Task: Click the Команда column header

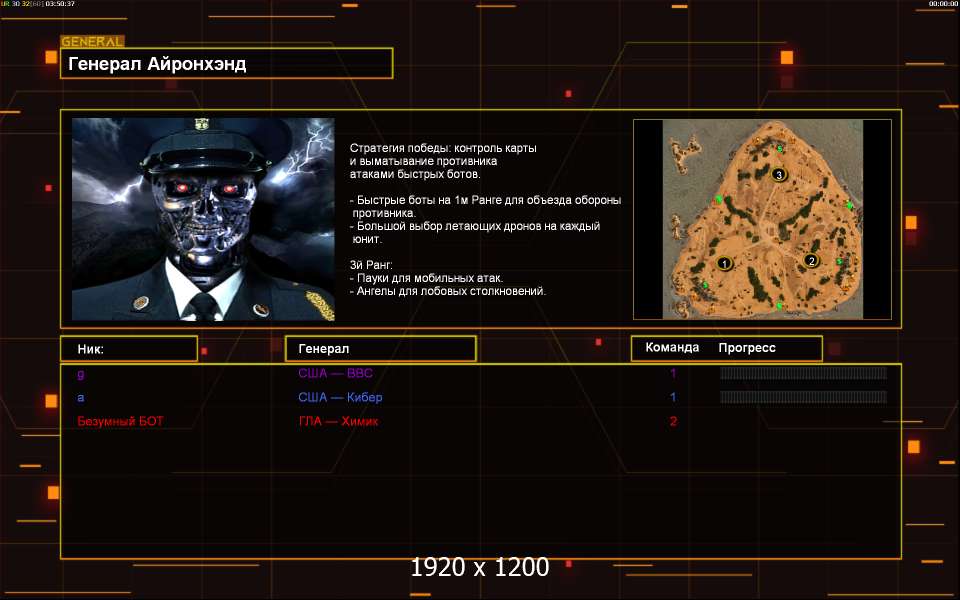Action: pyautogui.click(x=672, y=347)
